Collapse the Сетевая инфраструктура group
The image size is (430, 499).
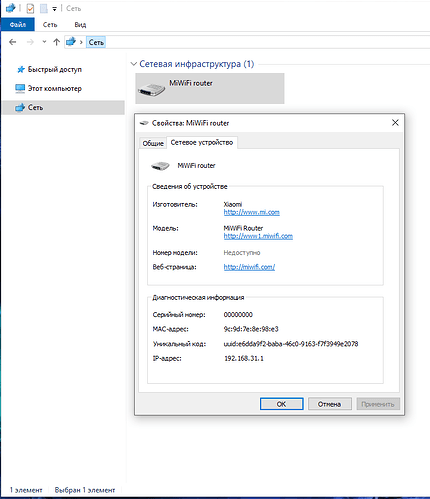[134, 64]
